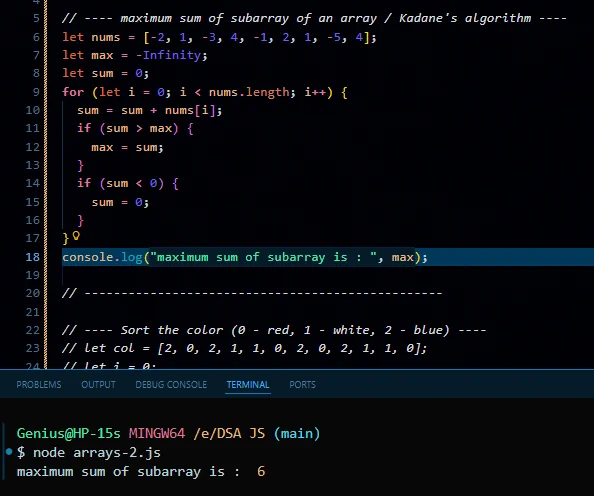
Task: Click 'nums.length' in the for loop
Action: [x=249, y=92]
